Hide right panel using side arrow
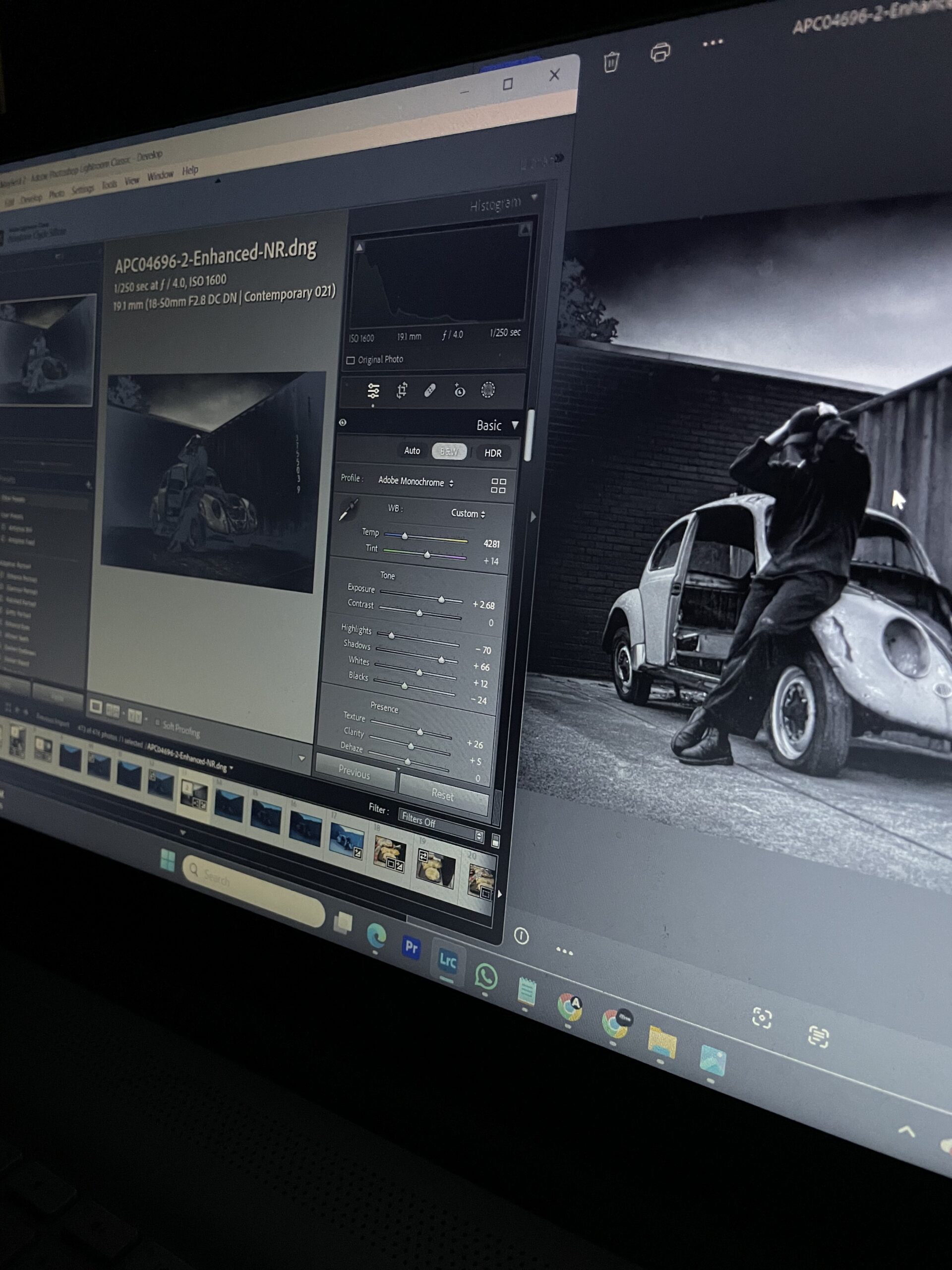The height and width of the screenshot is (1270, 952). pos(533,517)
